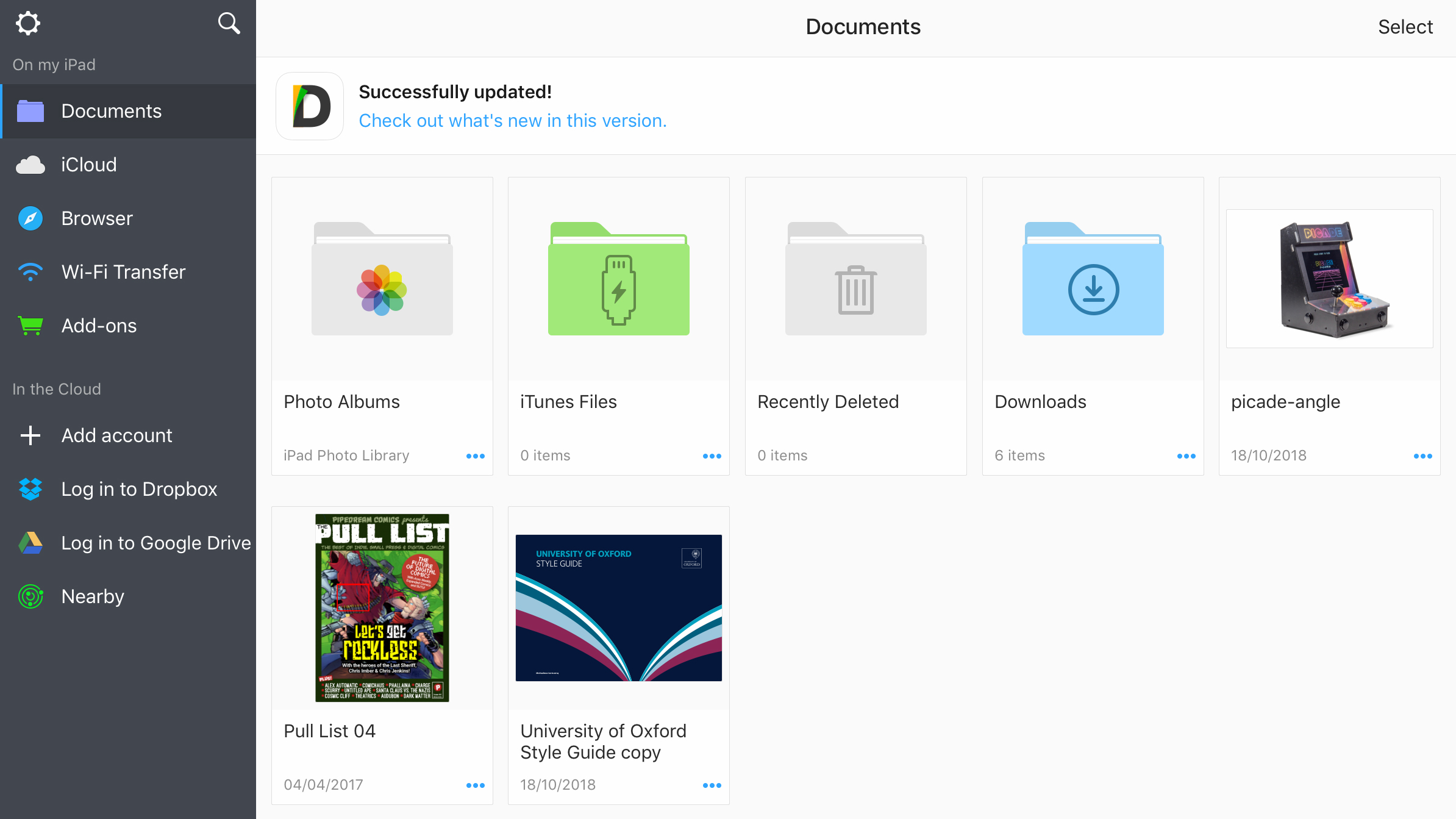The height and width of the screenshot is (819, 1456).
Task: Tap the Add account plus icon
Action: 30,435
